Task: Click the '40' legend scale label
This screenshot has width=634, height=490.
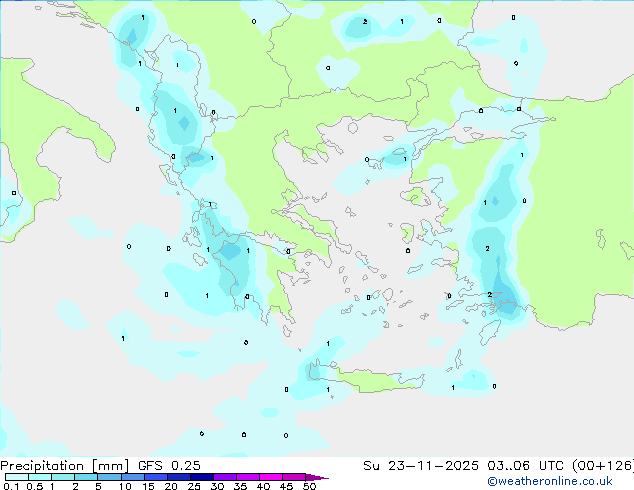Action: [263, 486]
